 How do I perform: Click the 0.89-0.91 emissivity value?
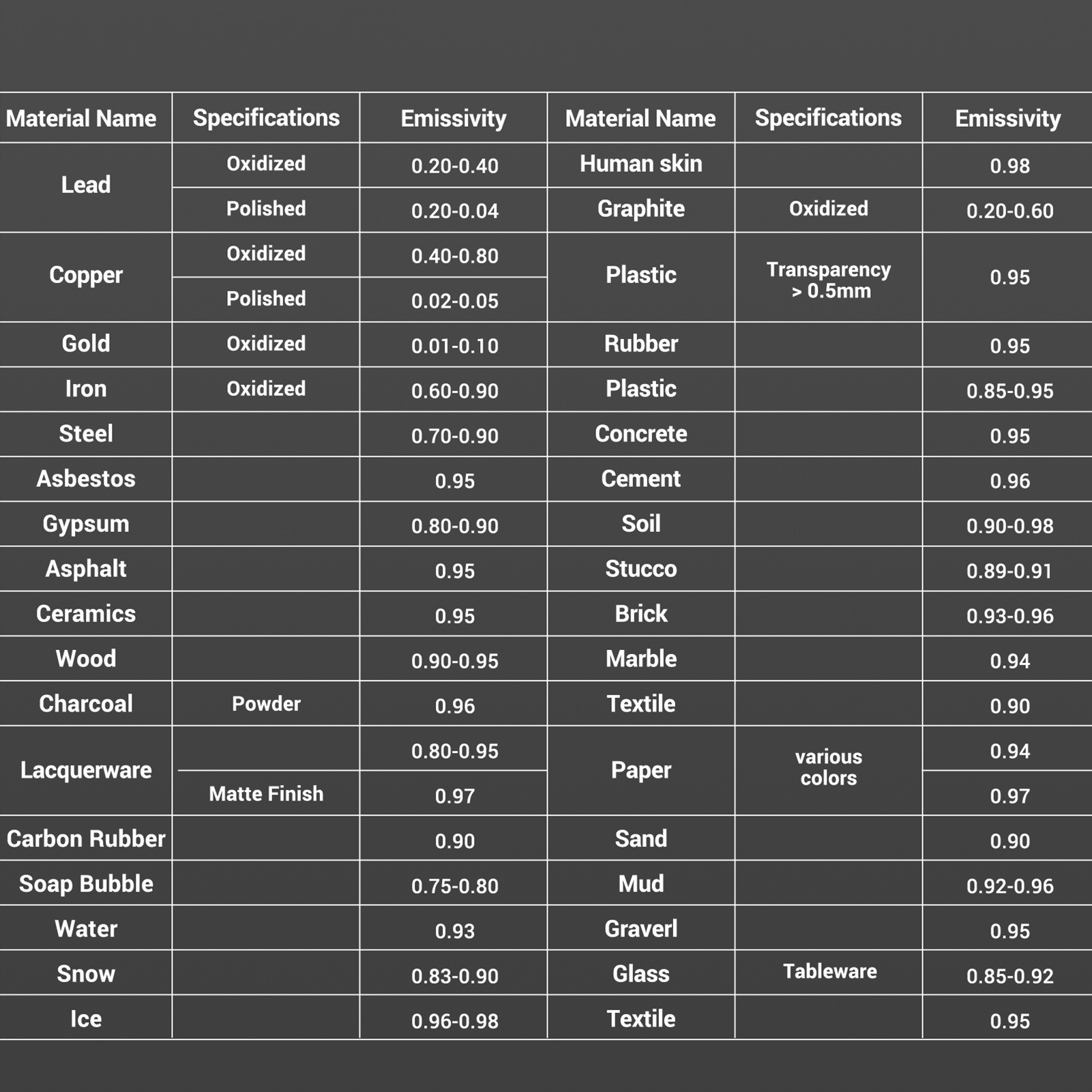click(x=1009, y=571)
